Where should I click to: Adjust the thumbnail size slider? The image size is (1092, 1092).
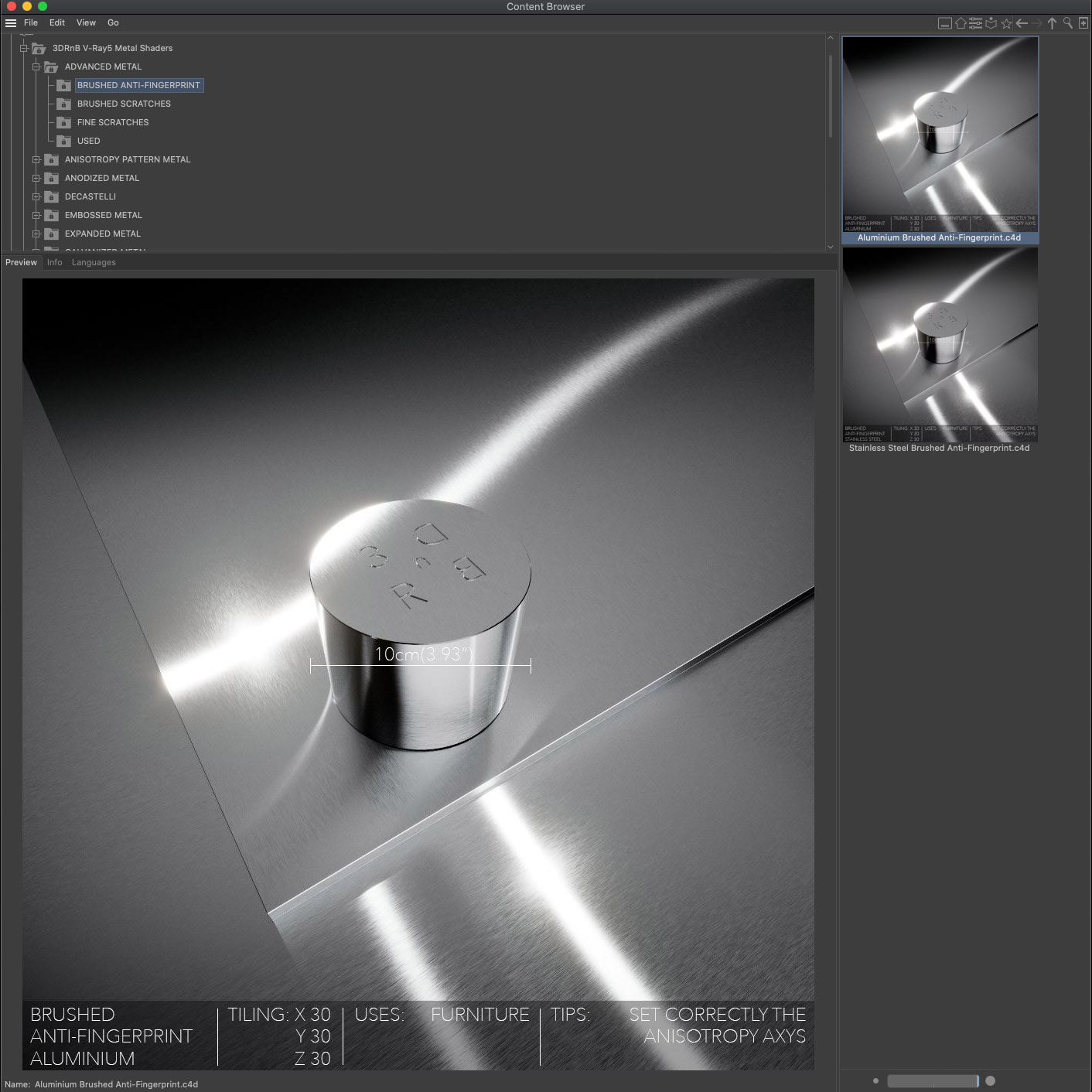pos(933,1081)
